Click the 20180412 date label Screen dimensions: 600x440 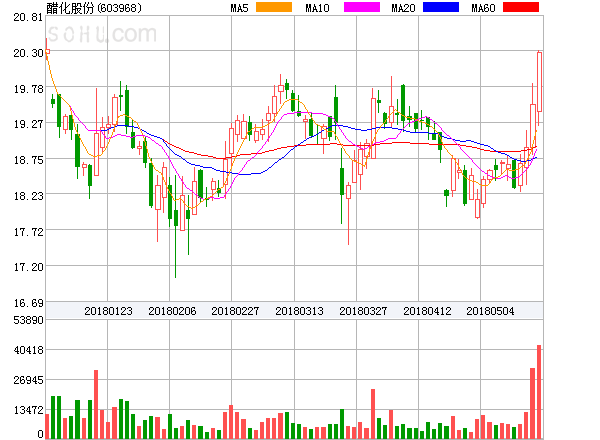[x=427, y=311]
